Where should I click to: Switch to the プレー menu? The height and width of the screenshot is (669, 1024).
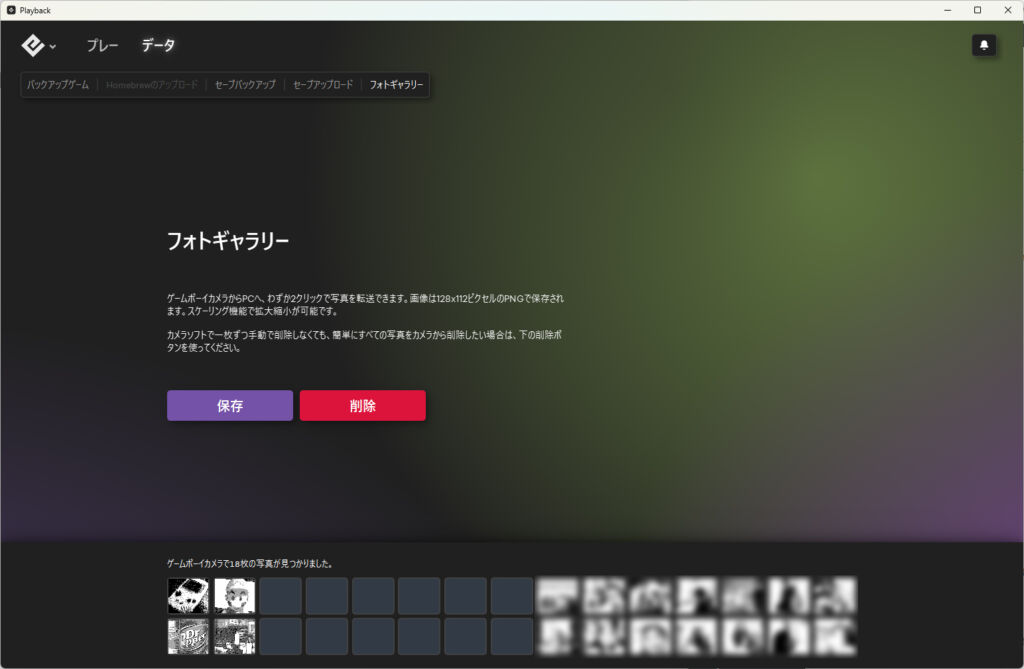click(102, 45)
